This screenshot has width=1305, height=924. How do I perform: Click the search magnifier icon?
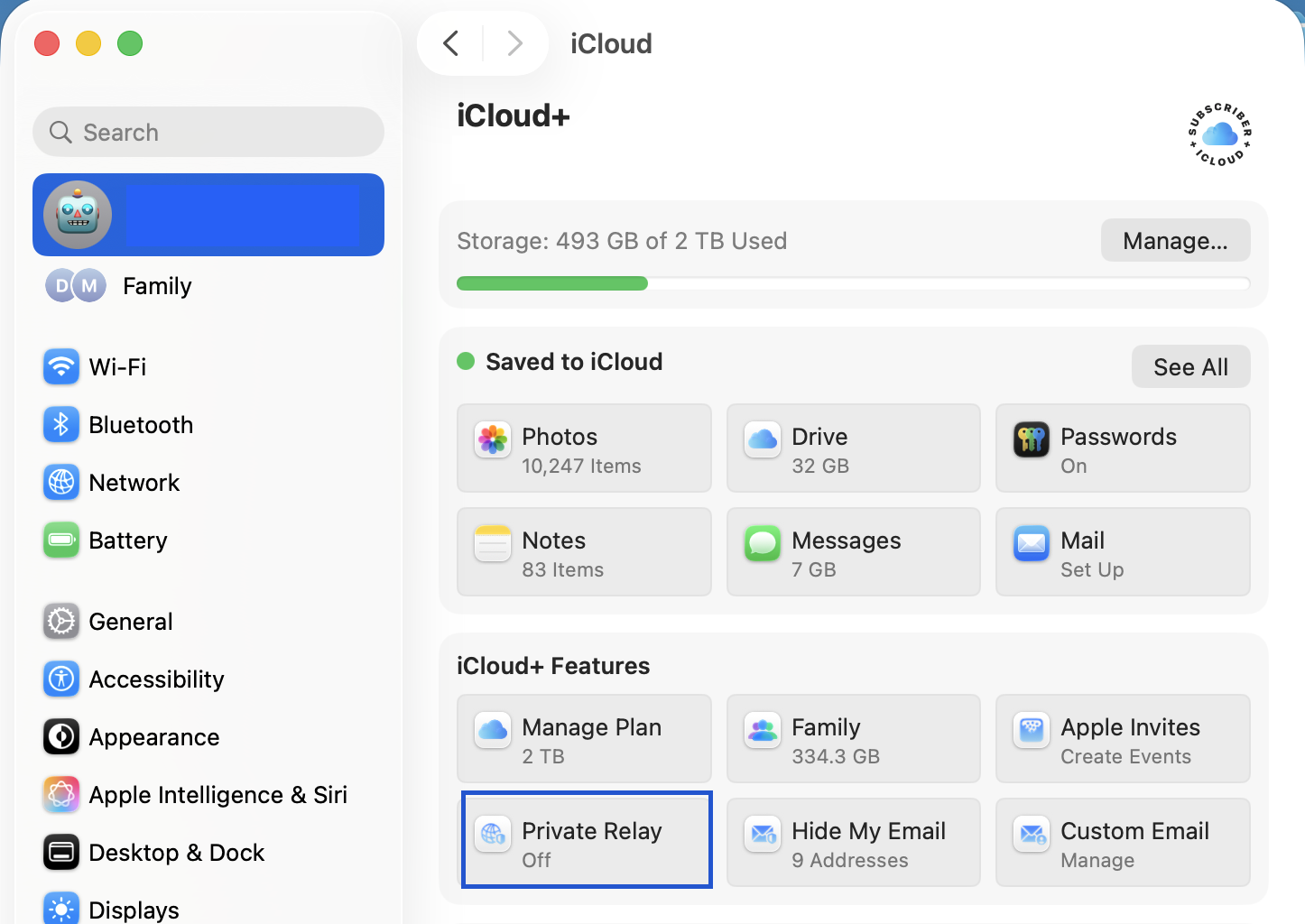(60, 133)
